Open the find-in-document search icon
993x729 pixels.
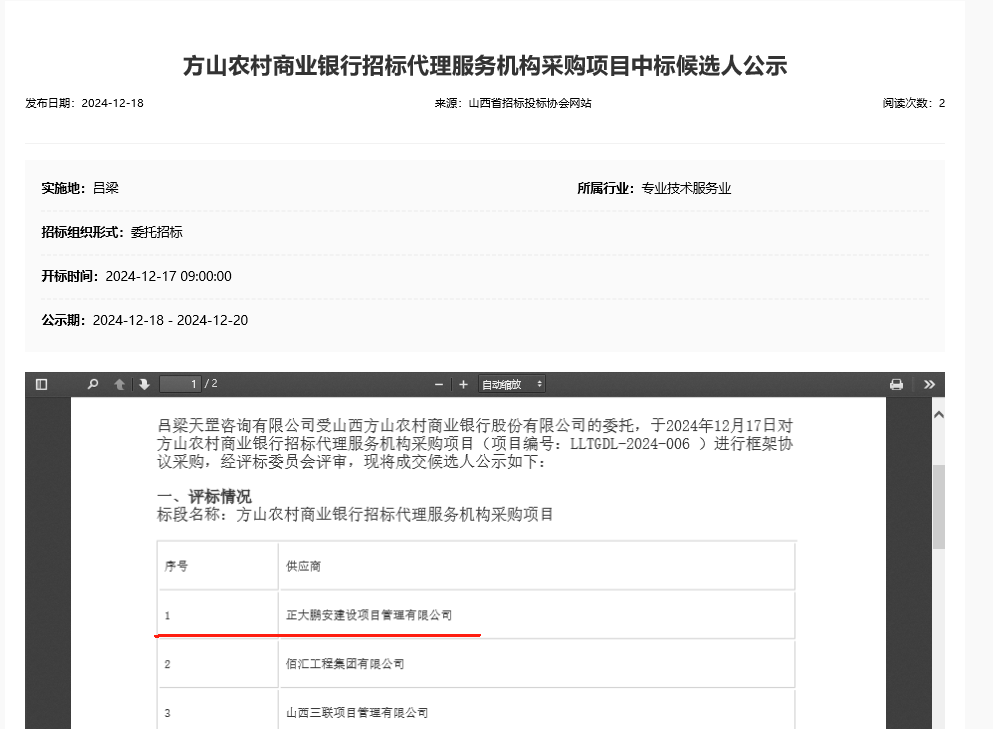(93, 384)
